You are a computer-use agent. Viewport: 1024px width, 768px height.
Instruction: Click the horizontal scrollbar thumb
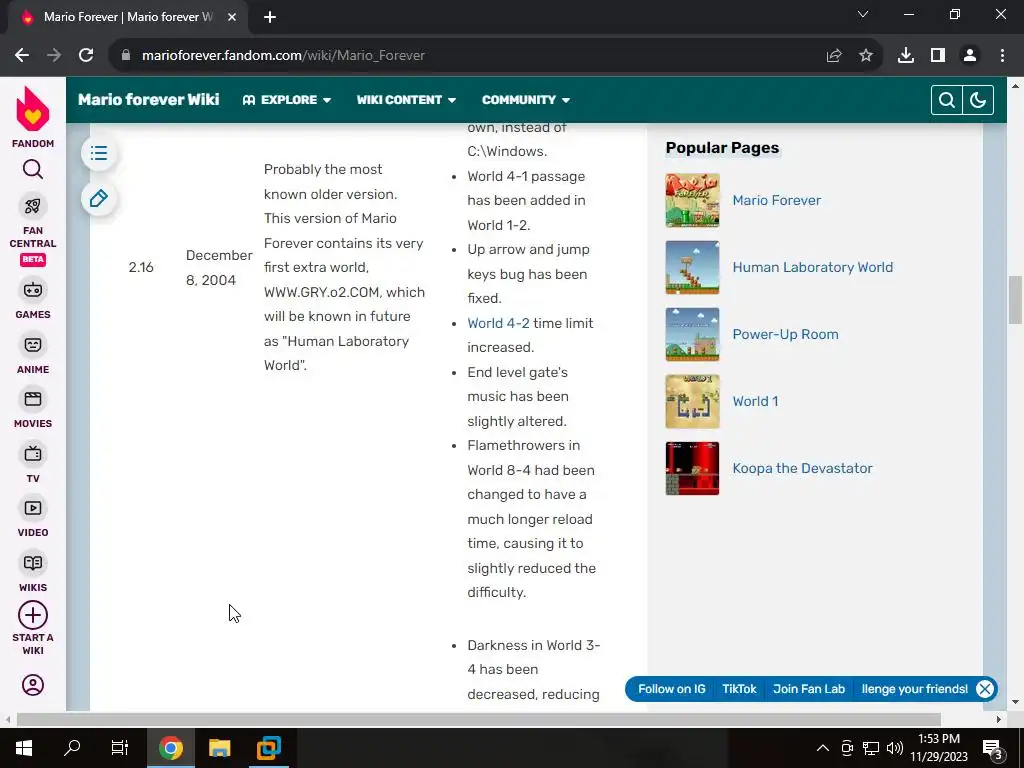point(479,720)
